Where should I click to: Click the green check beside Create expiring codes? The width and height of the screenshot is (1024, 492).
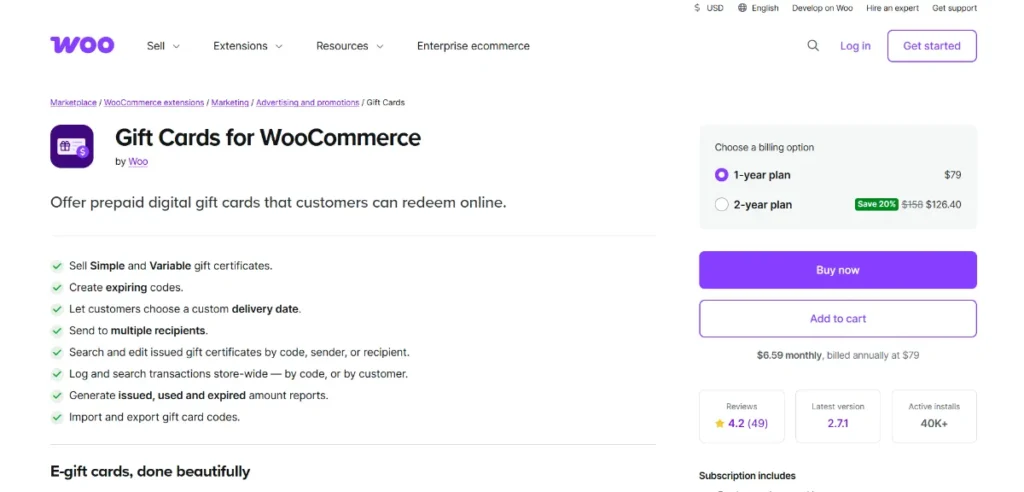point(57,288)
